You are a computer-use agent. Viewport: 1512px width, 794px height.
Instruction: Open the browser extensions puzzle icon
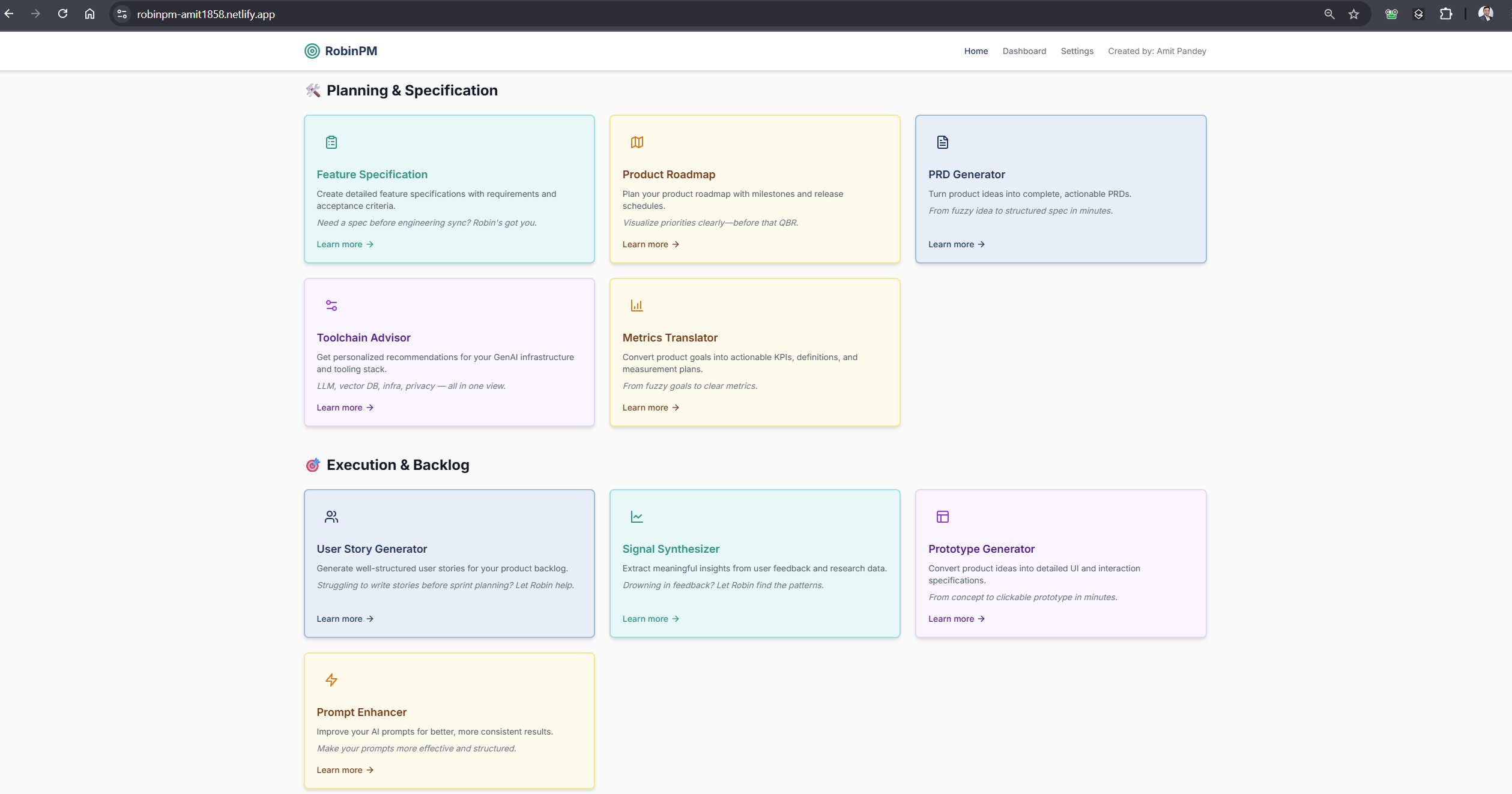[x=1446, y=14]
